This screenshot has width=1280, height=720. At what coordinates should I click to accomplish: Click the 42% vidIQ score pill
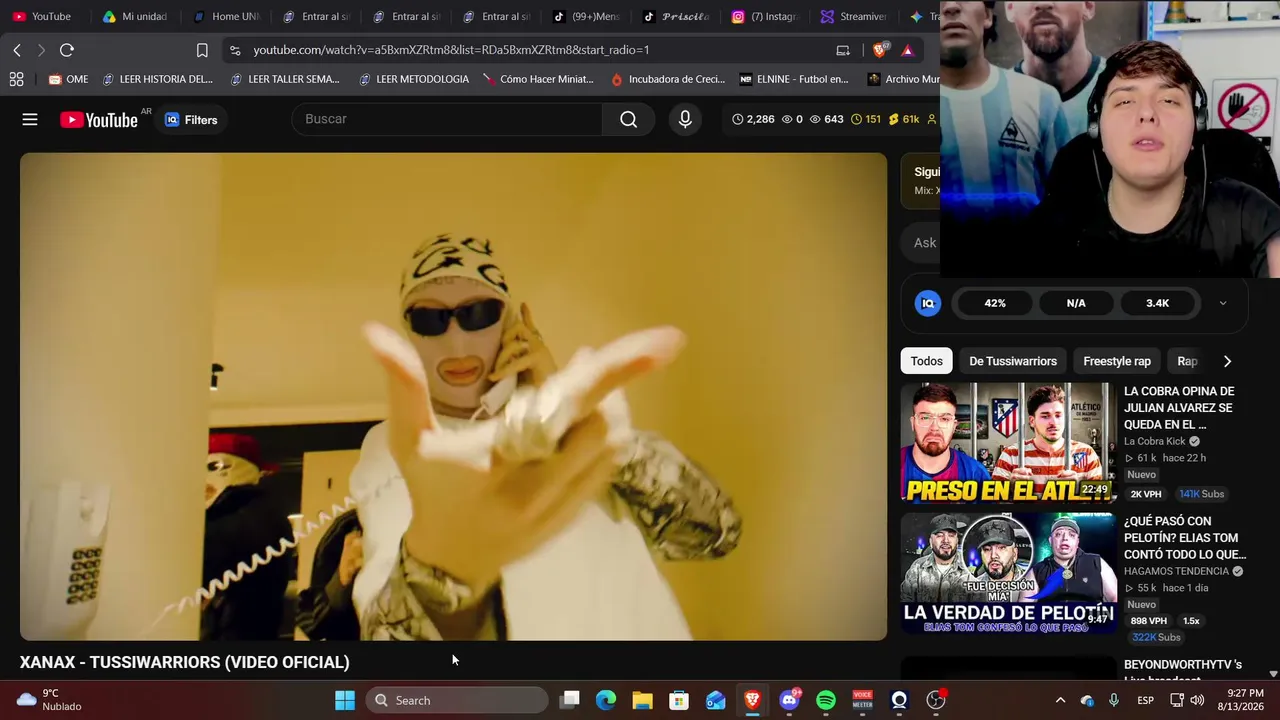(x=995, y=303)
